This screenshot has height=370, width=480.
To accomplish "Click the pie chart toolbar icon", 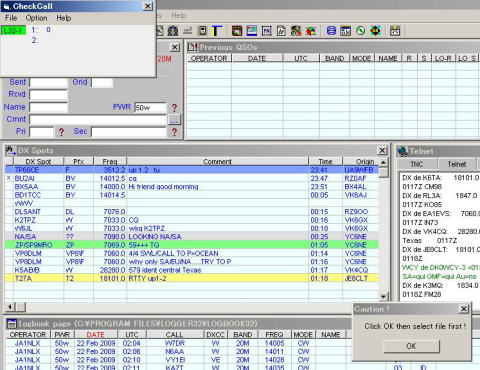I will [310, 31].
